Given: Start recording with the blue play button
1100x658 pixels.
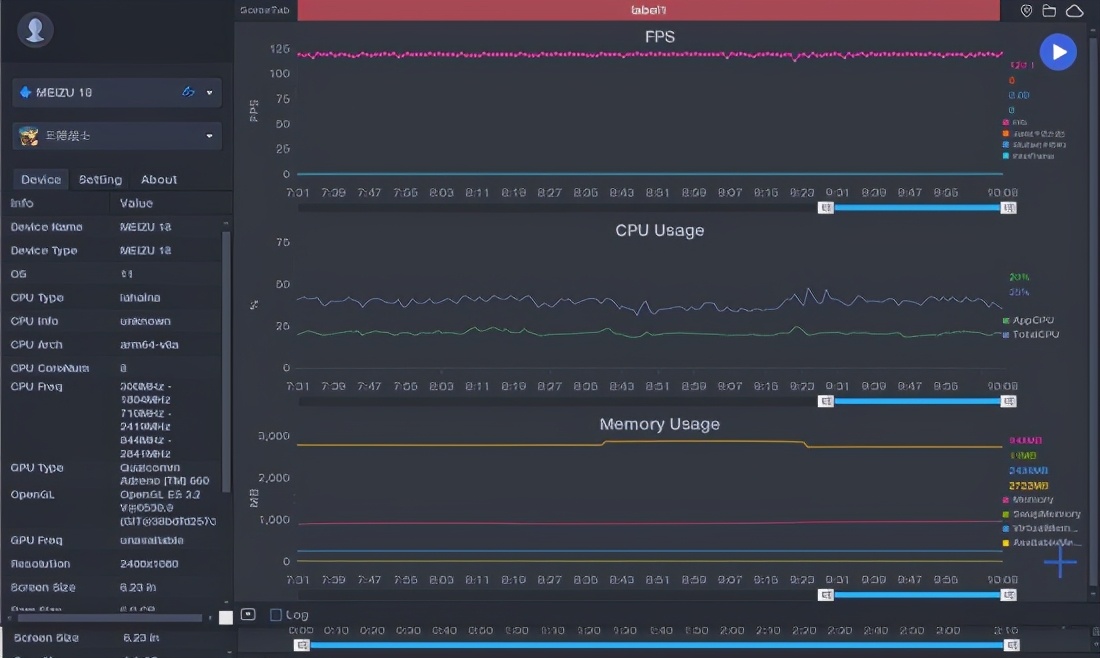Looking at the screenshot, I should (x=1058, y=52).
